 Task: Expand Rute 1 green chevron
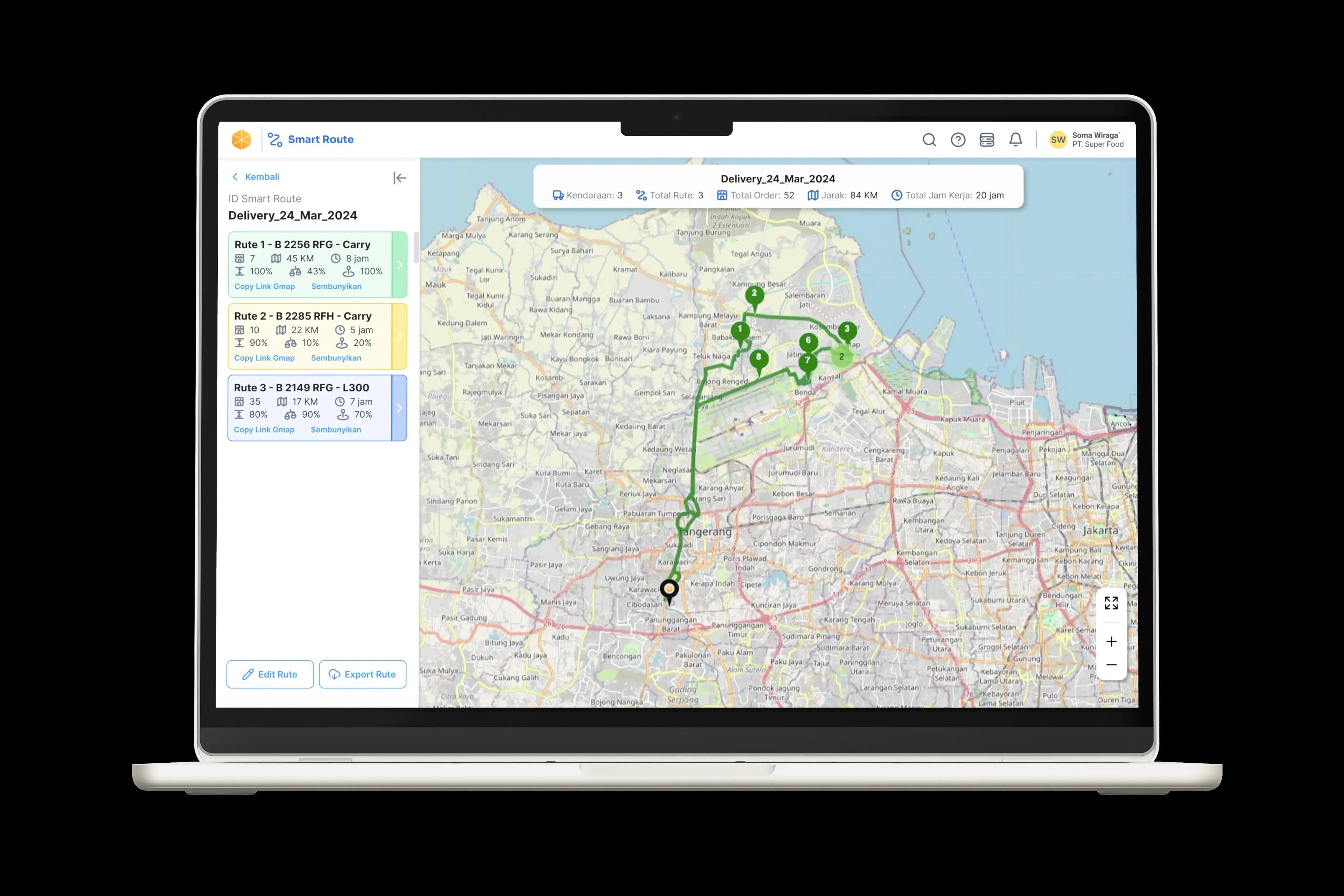(399, 265)
